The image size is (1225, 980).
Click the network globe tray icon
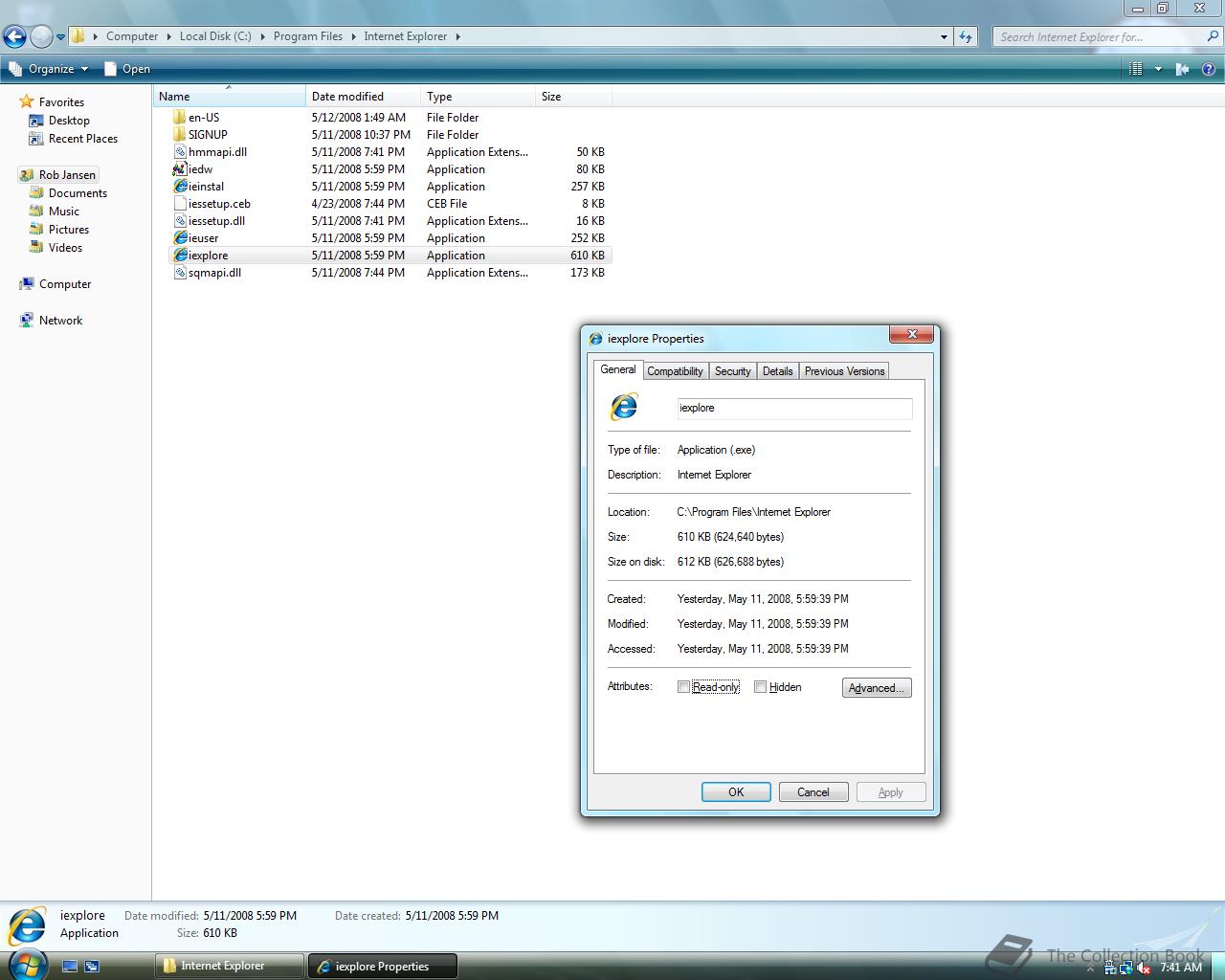[x=1126, y=968]
